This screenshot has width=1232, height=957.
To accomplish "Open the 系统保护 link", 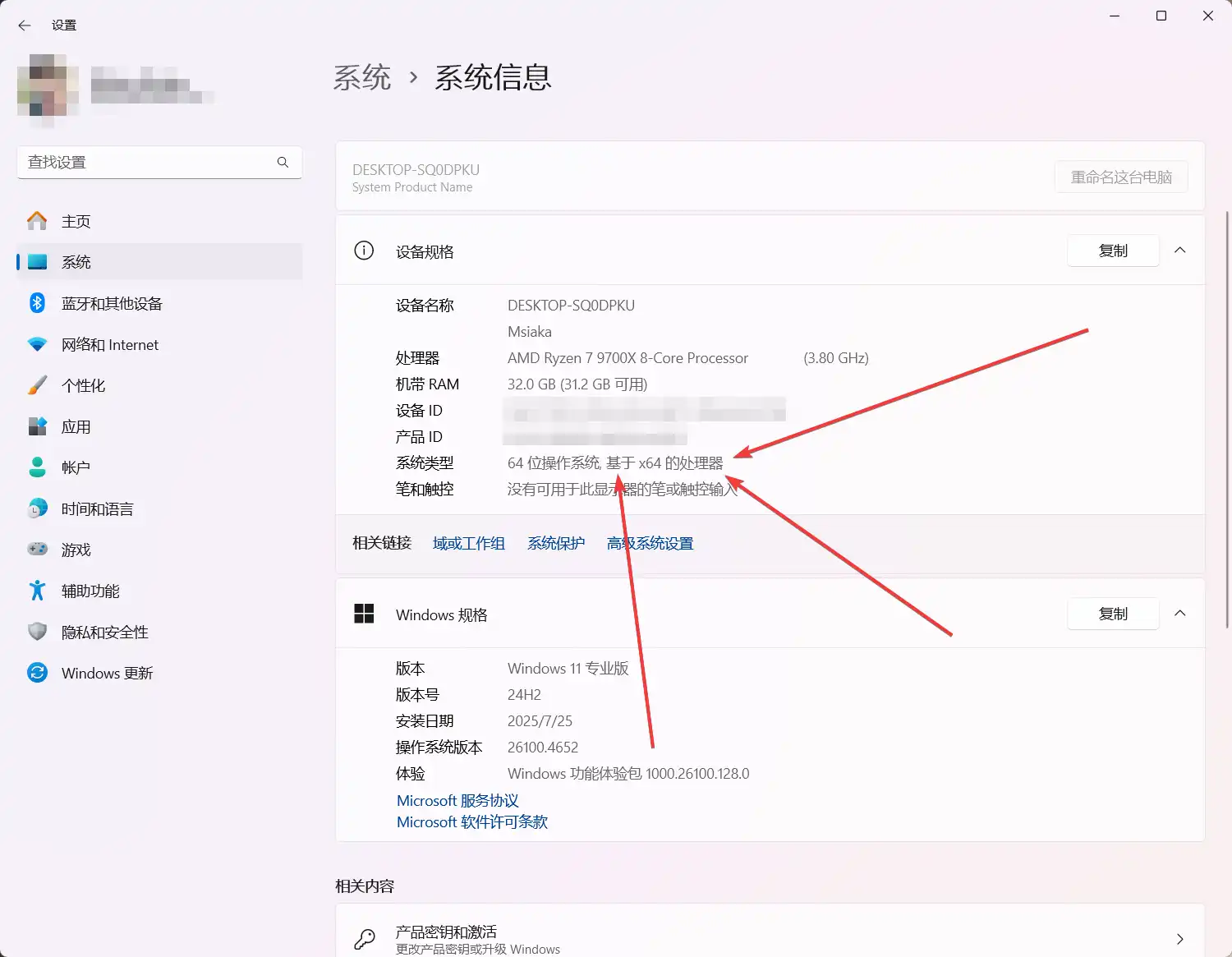I will pos(556,543).
